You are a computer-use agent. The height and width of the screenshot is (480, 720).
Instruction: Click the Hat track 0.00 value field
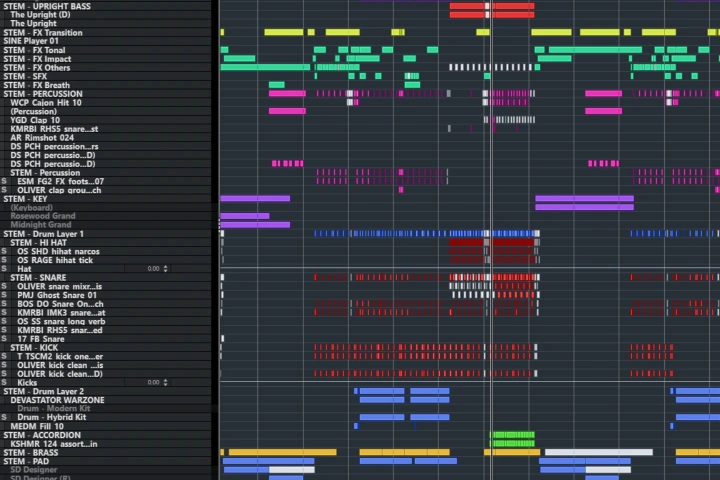[153, 269]
